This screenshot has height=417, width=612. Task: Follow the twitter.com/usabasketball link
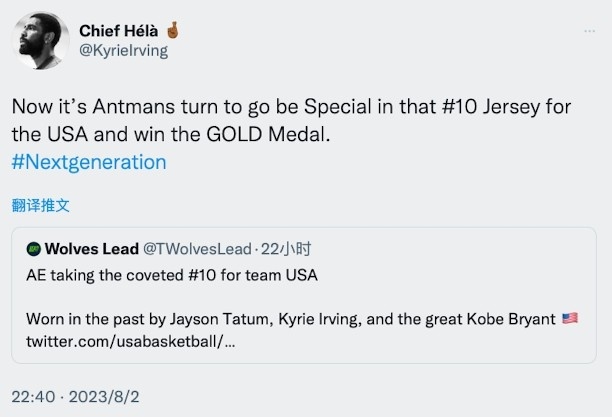(132, 341)
